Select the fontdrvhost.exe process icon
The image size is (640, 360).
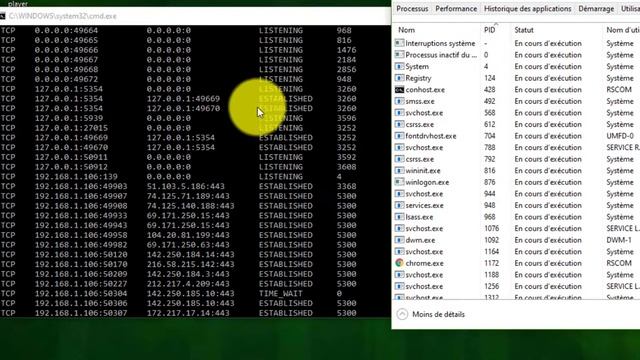(399, 136)
